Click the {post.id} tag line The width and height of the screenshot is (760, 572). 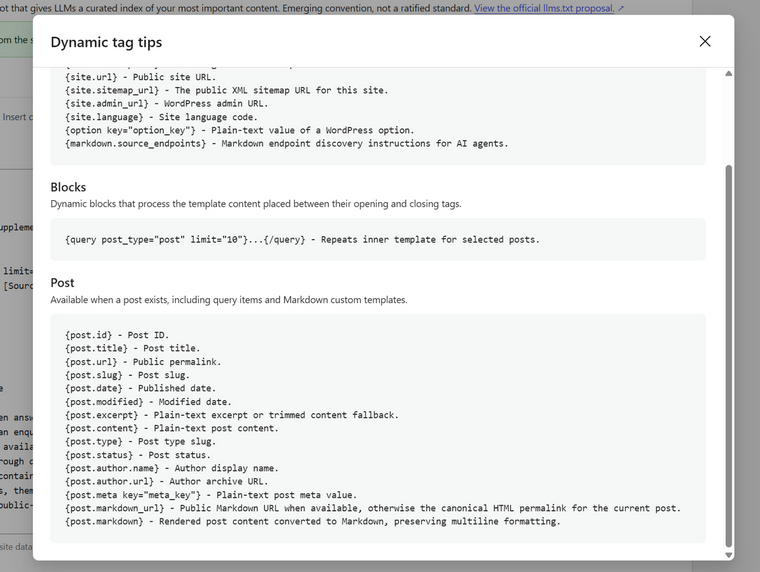[x=117, y=335]
